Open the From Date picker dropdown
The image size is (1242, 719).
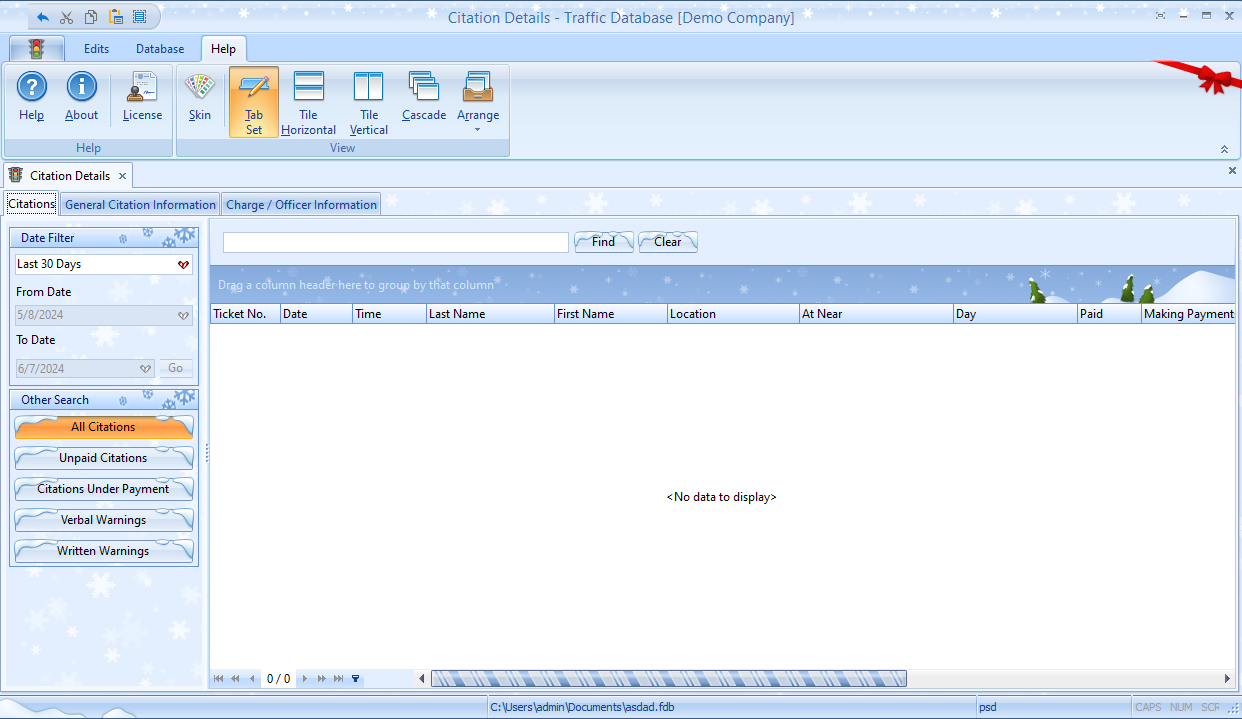coord(183,316)
